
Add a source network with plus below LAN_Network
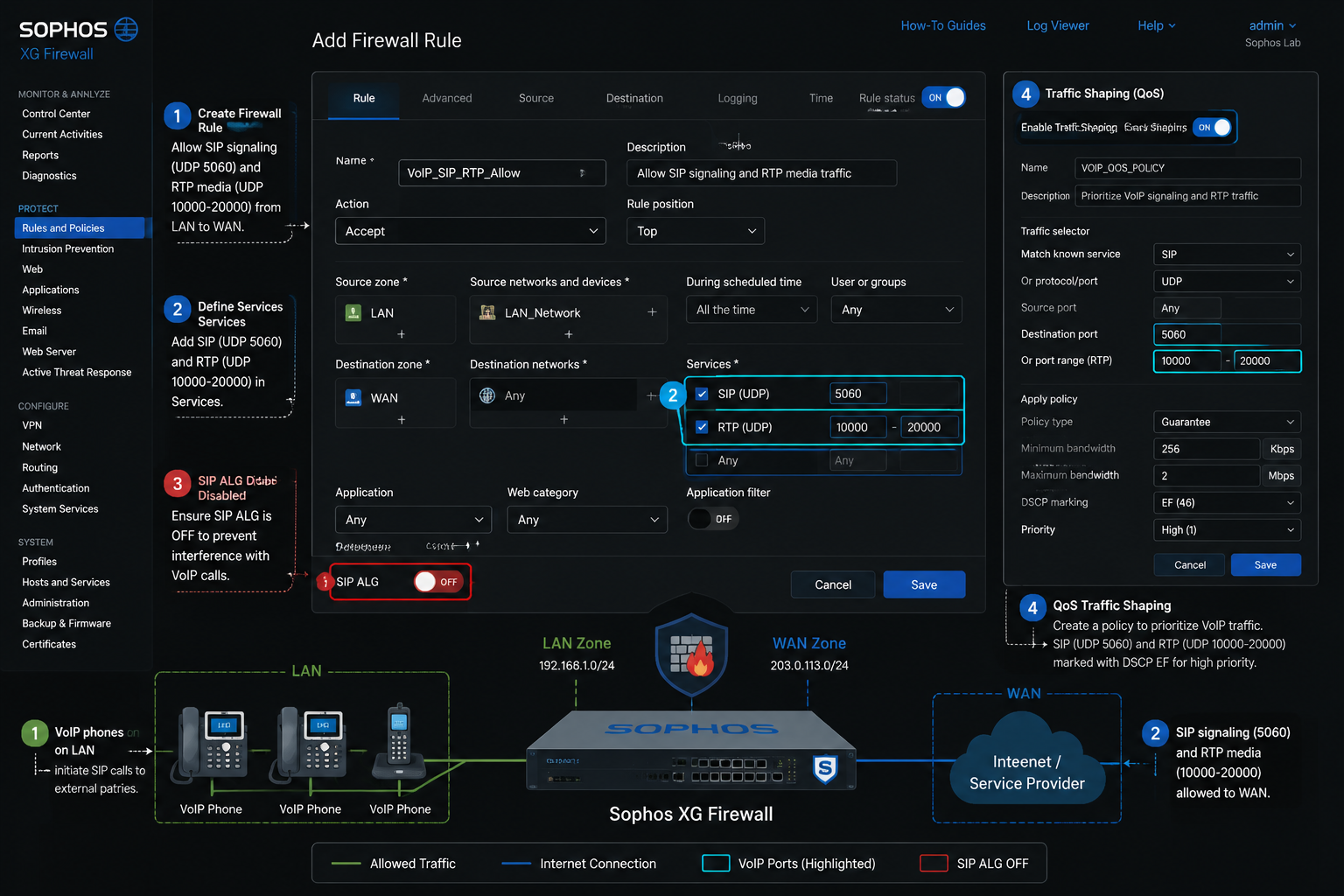(569, 334)
